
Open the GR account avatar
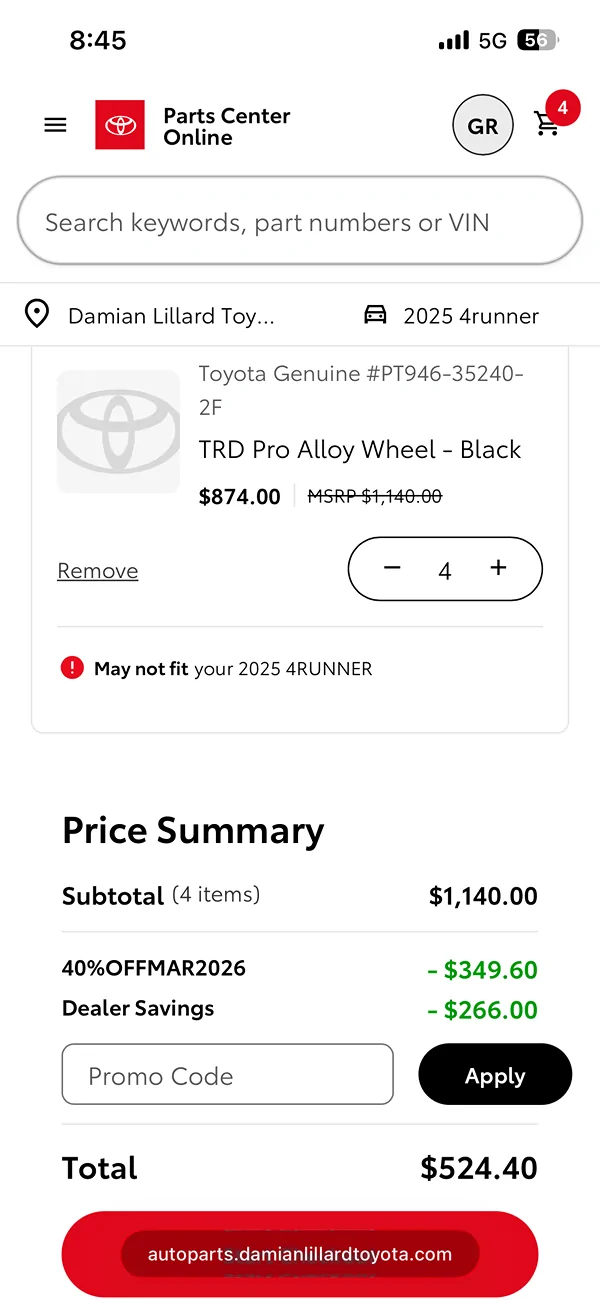coord(483,124)
